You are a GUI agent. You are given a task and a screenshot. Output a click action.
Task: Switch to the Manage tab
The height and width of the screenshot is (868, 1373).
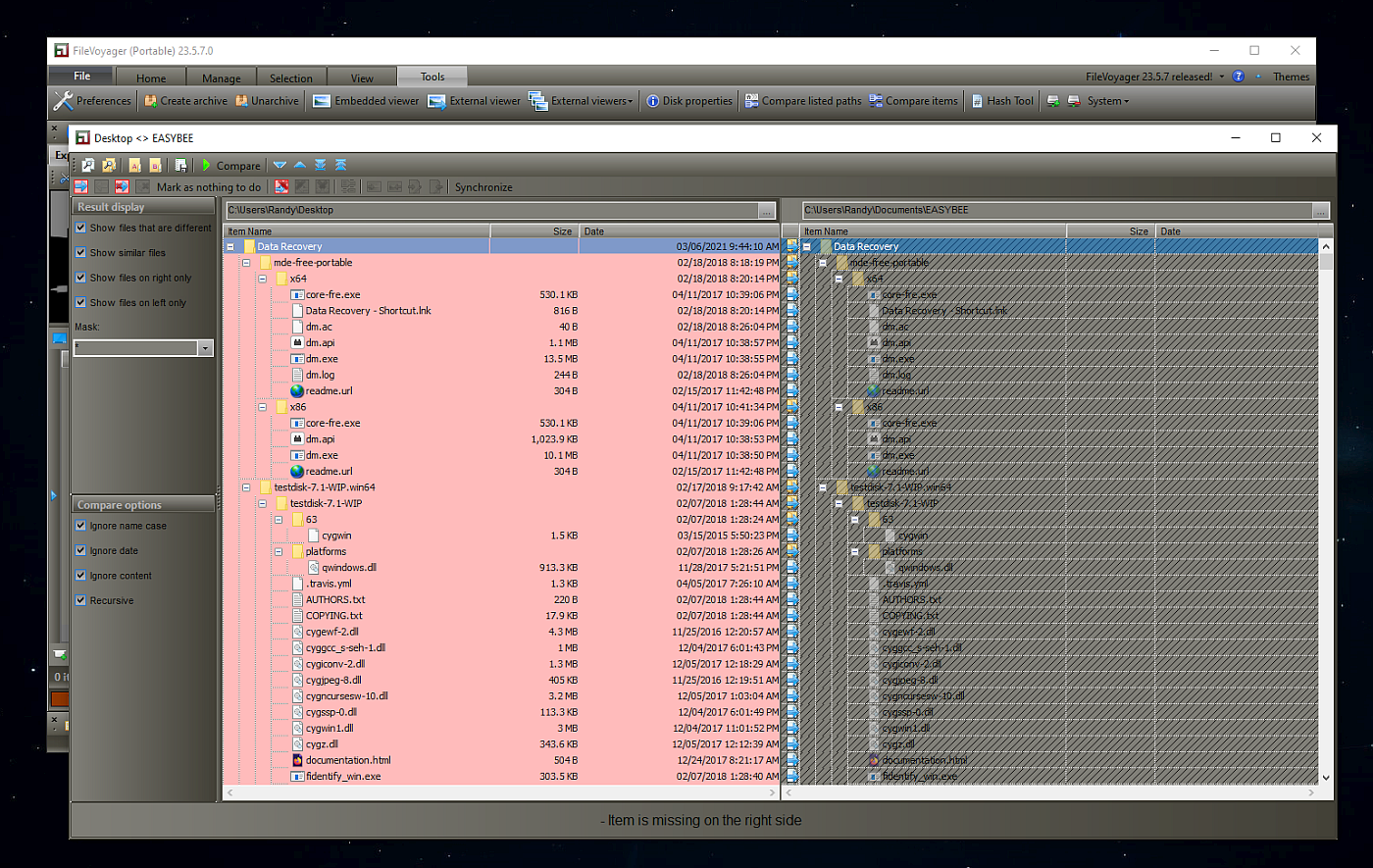(222, 77)
